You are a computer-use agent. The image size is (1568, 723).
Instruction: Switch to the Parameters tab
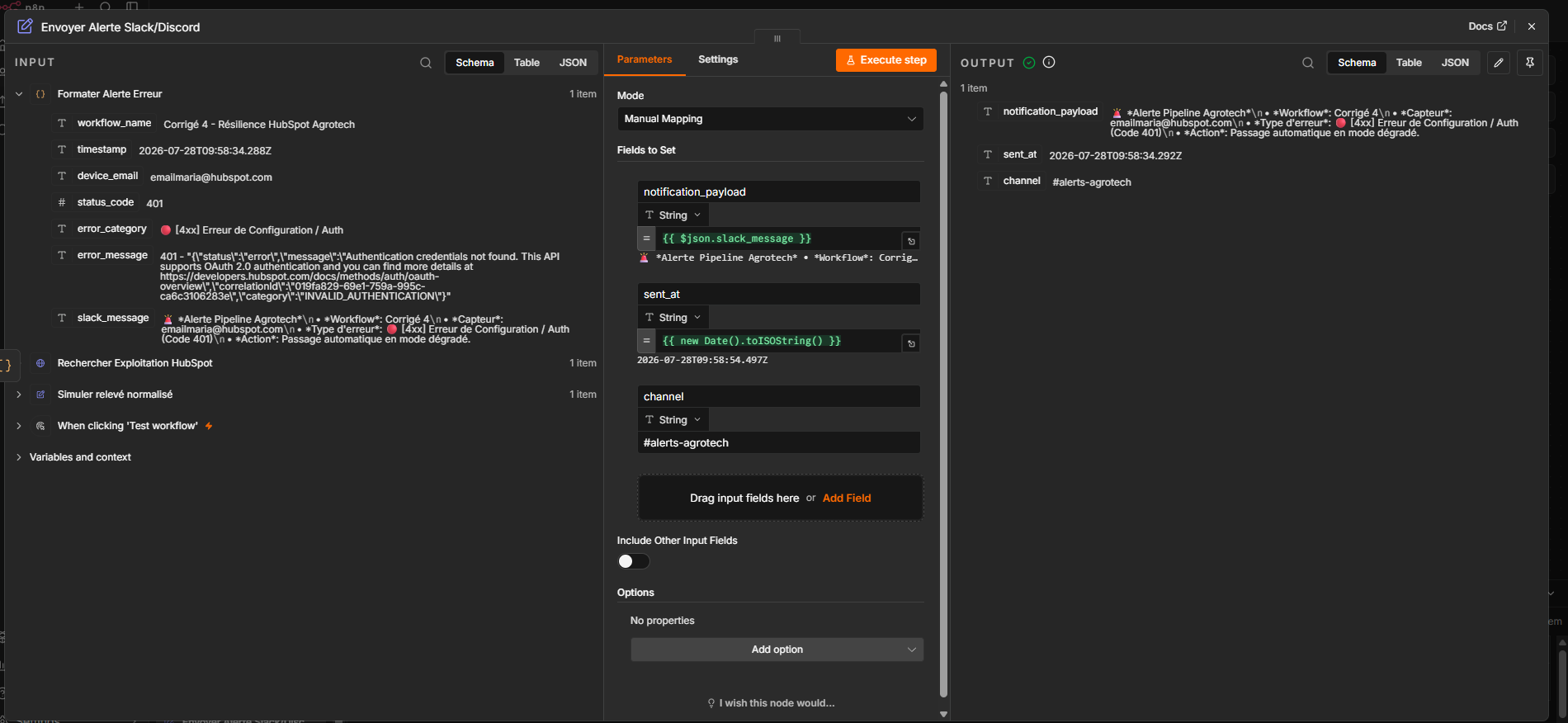(x=645, y=59)
